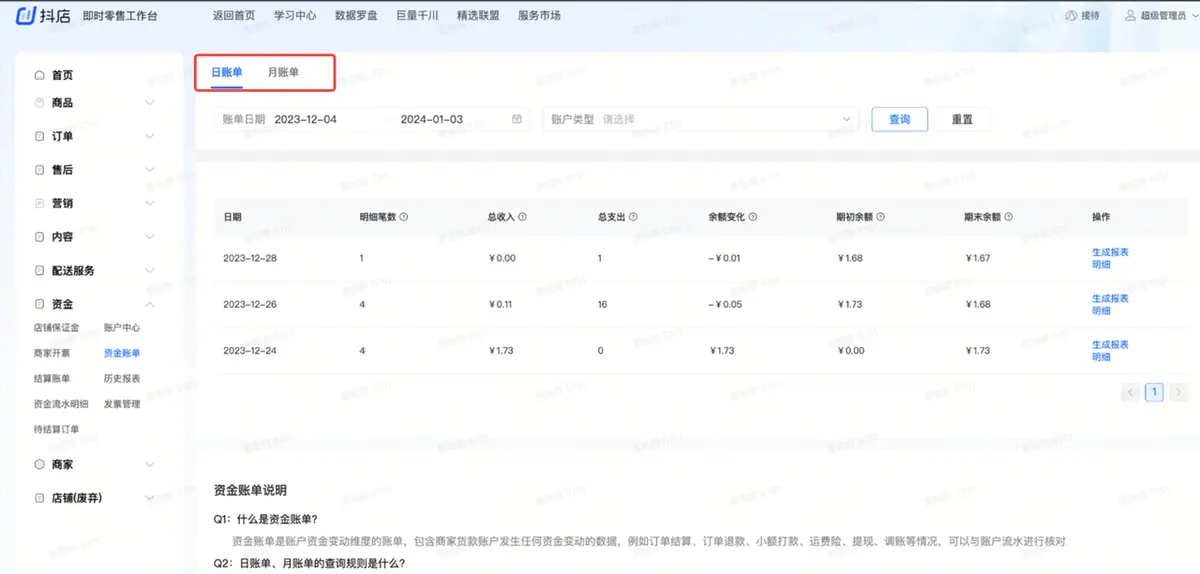This screenshot has width=1200, height=574.
Task: Click 明细 for 2023-12-26 row
Action: tap(1101, 310)
